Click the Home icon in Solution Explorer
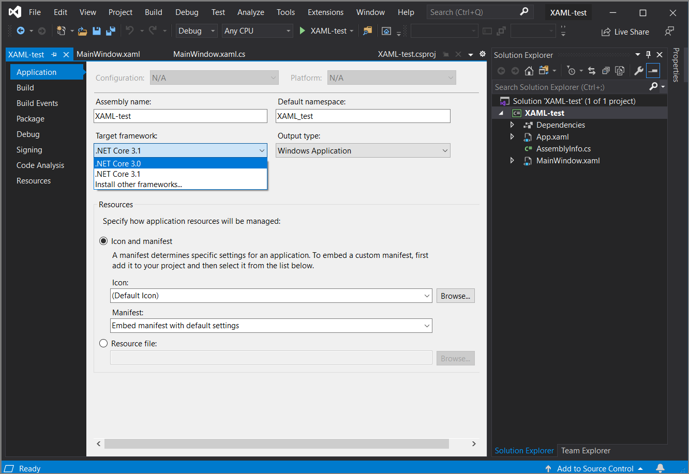 tap(528, 71)
